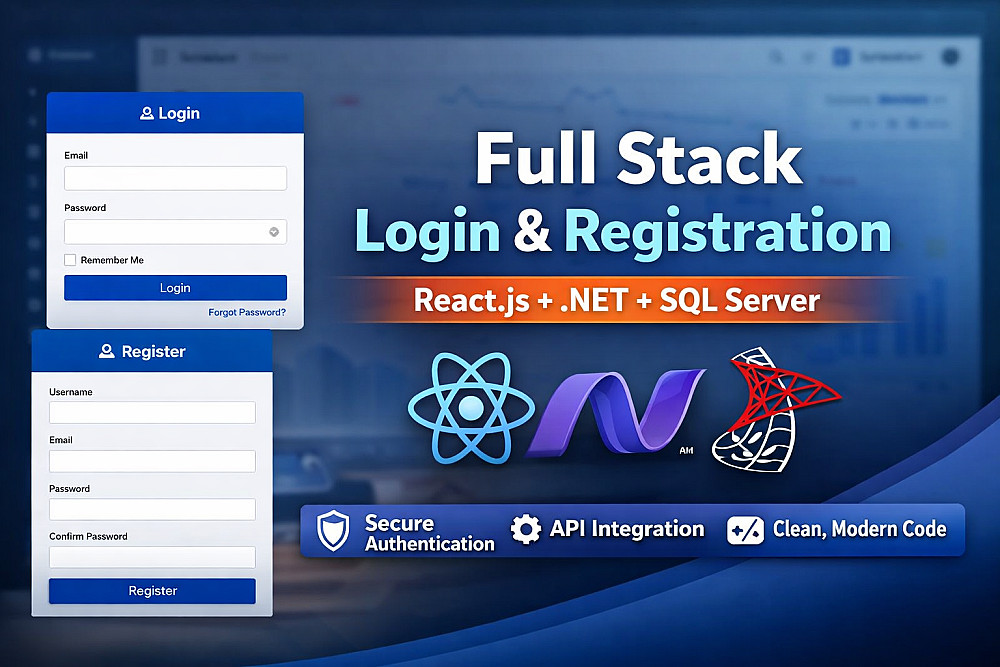1000x667 pixels.
Task: Check the Remember Me checkbox
Action: (x=70, y=260)
